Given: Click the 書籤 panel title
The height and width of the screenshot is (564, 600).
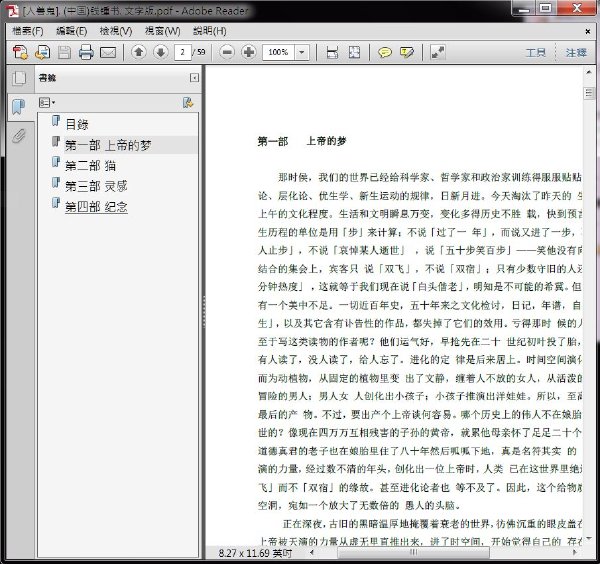Looking at the screenshot, I should [47, 78].
